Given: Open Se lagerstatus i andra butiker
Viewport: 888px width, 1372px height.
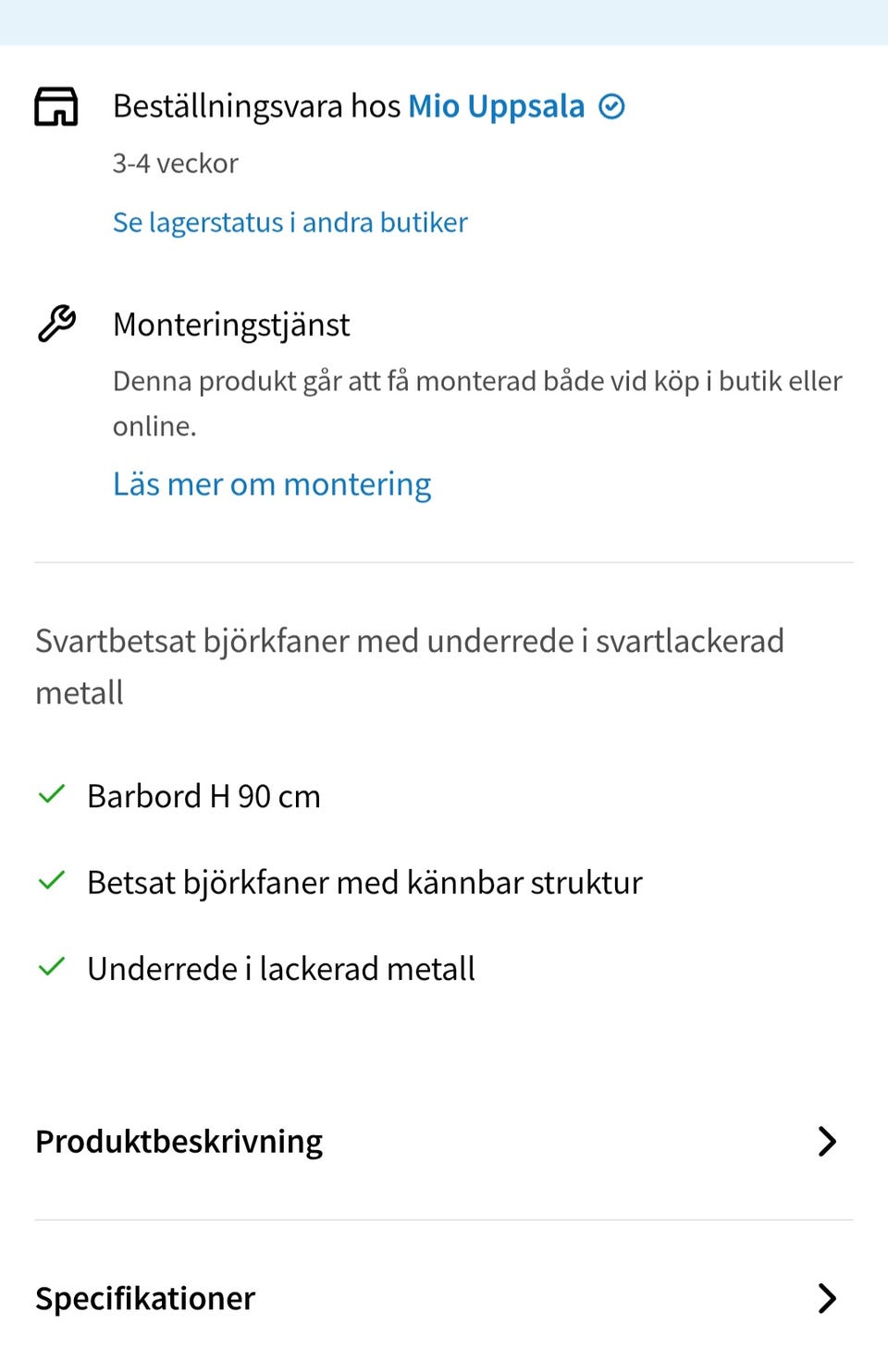Looking at the screenshot, I should [x=290, y=222].
